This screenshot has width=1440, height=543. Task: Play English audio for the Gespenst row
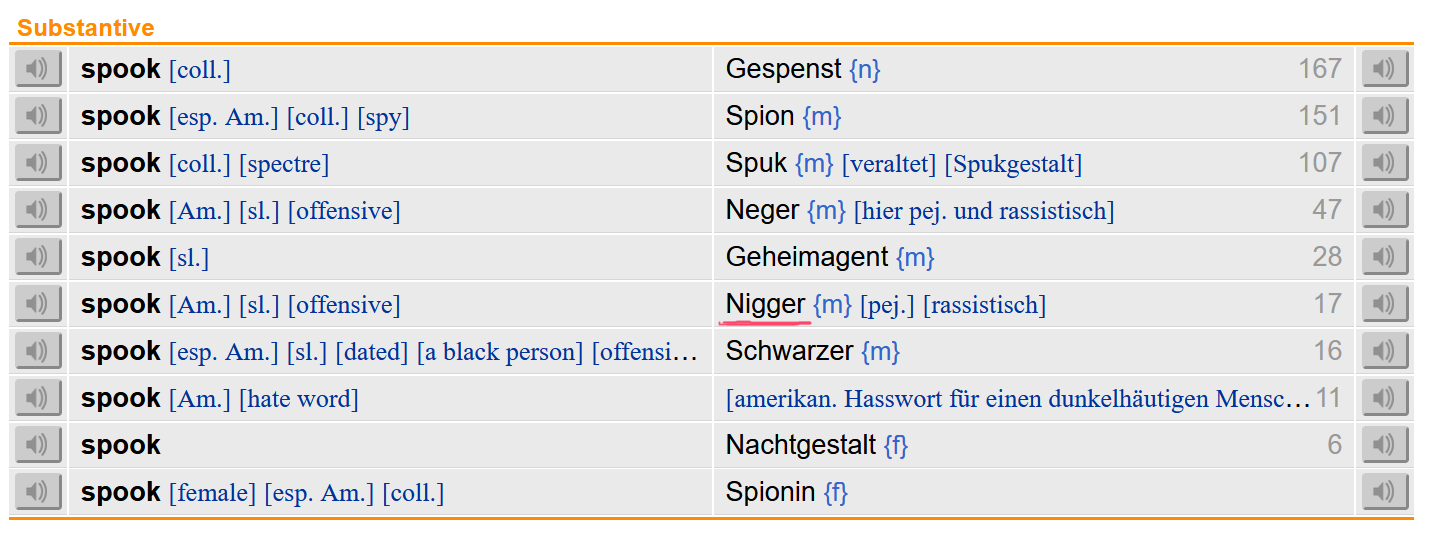38,69
